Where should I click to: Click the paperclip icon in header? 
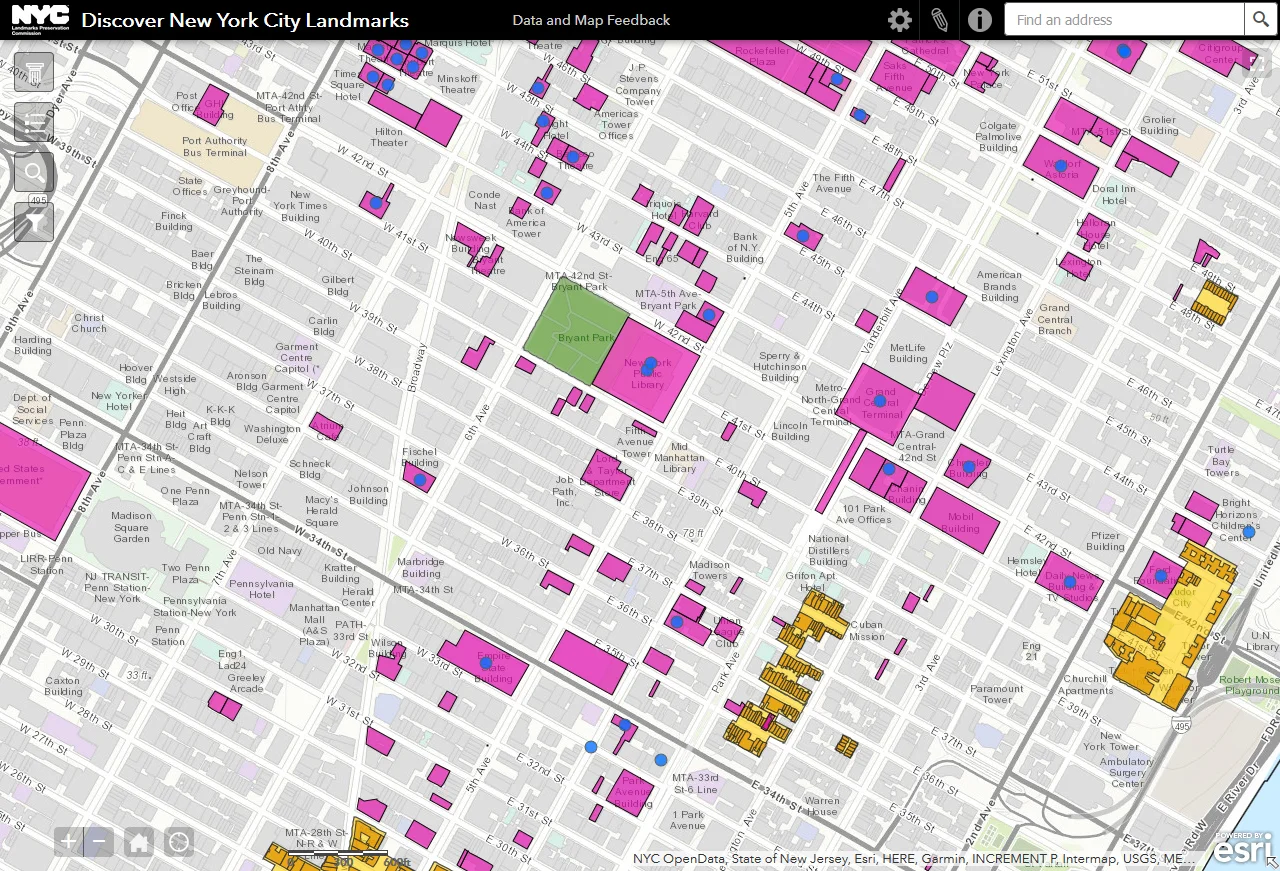pyautogui.click(x=939, y=20)
